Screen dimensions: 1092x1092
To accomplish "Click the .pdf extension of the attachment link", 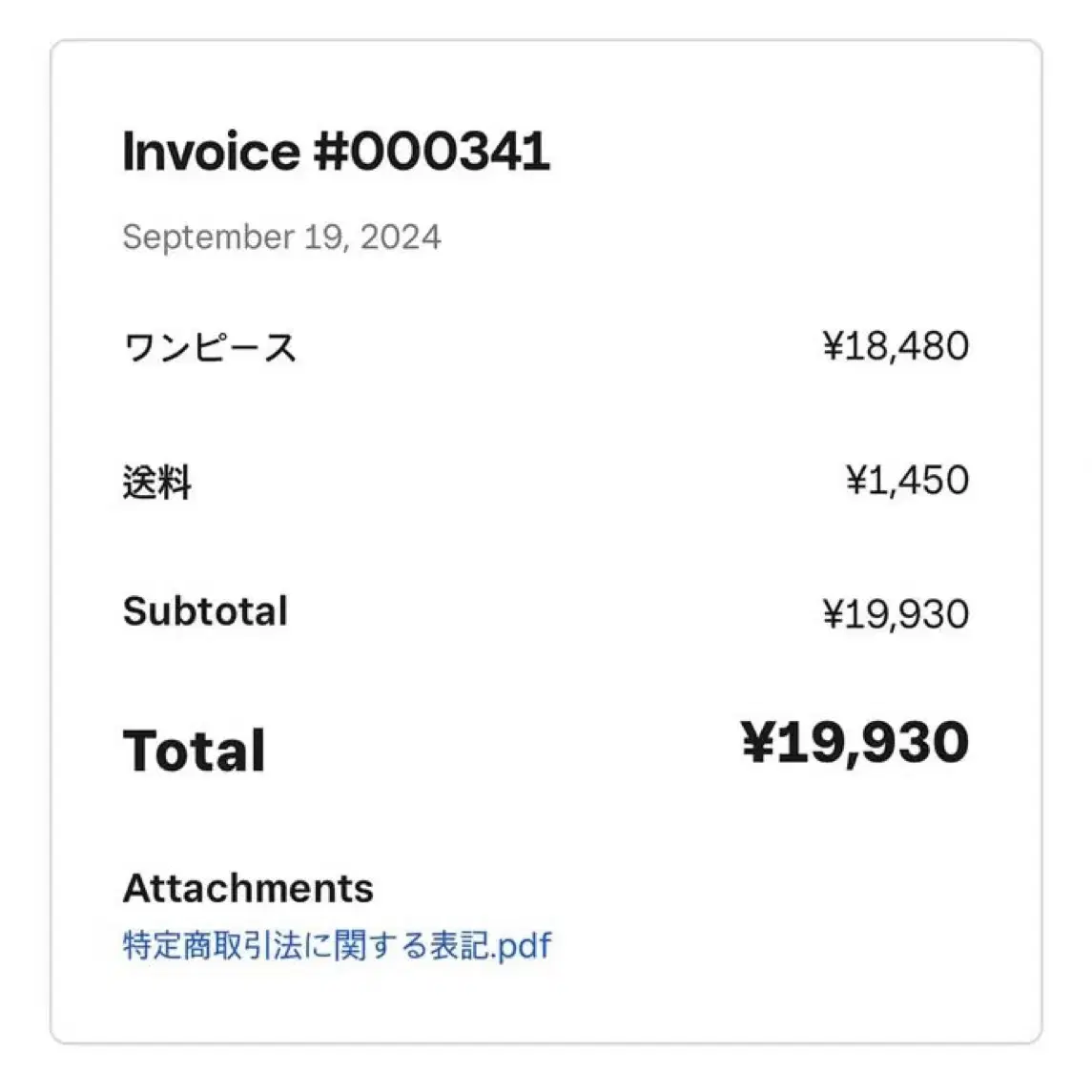I will [523, 946].
